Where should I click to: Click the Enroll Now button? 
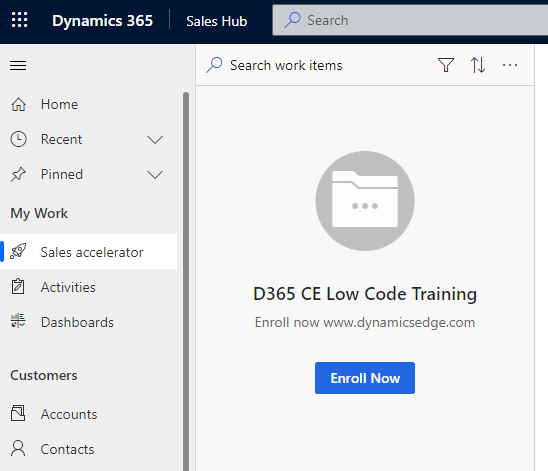point(365,378)
